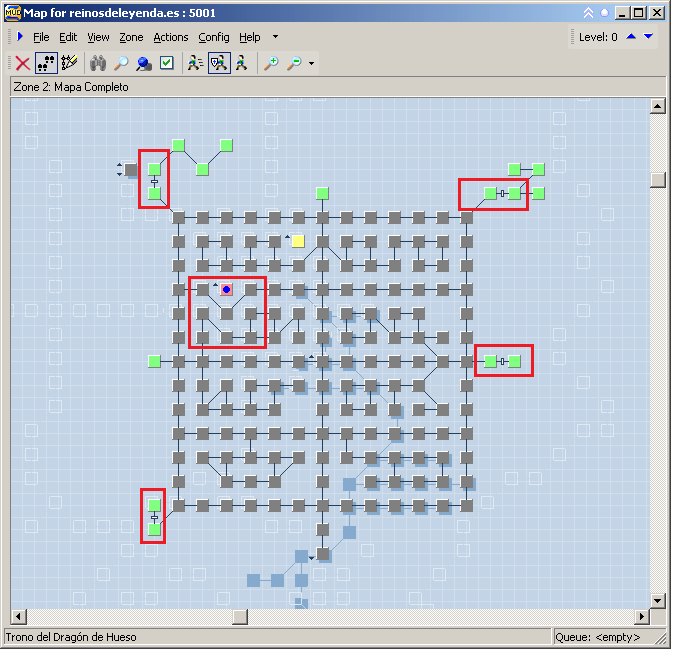Viewport: 676px width, 658px height.
Task: Toggle the connected dots map mode button
Action: pos(46,63)
